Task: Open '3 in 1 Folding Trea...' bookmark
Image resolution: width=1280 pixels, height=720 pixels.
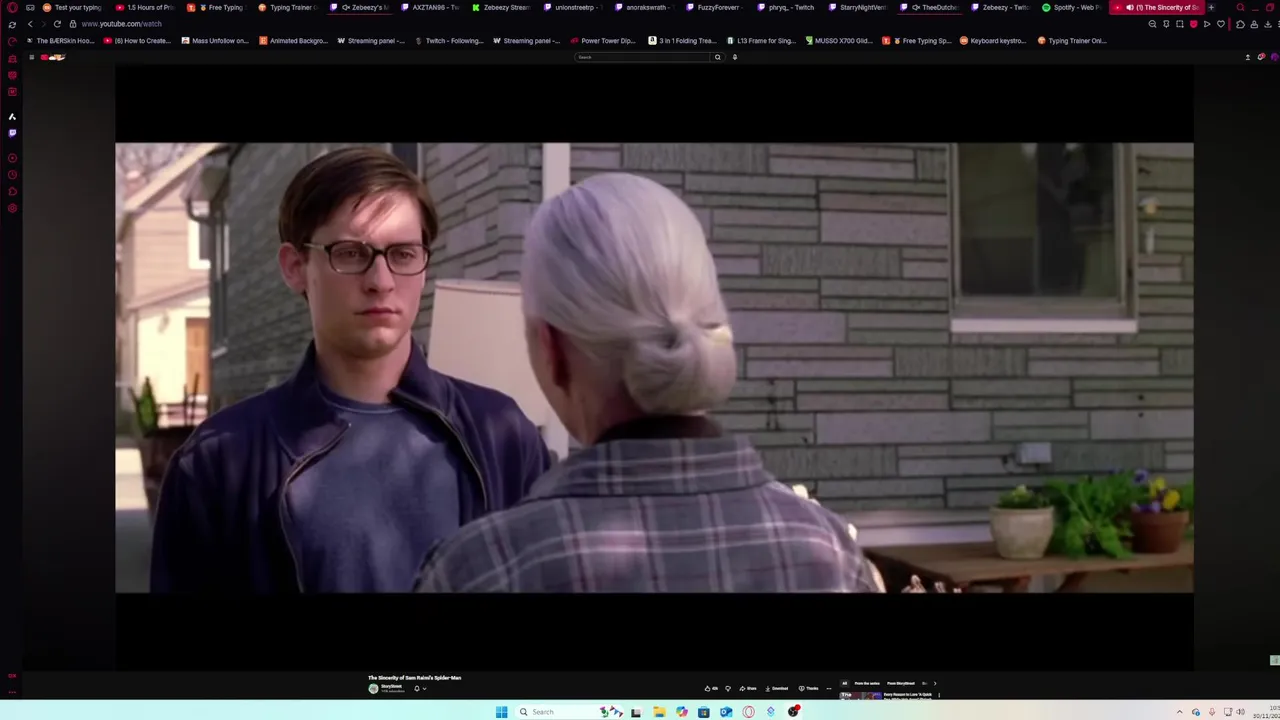Action: (682, 41)
